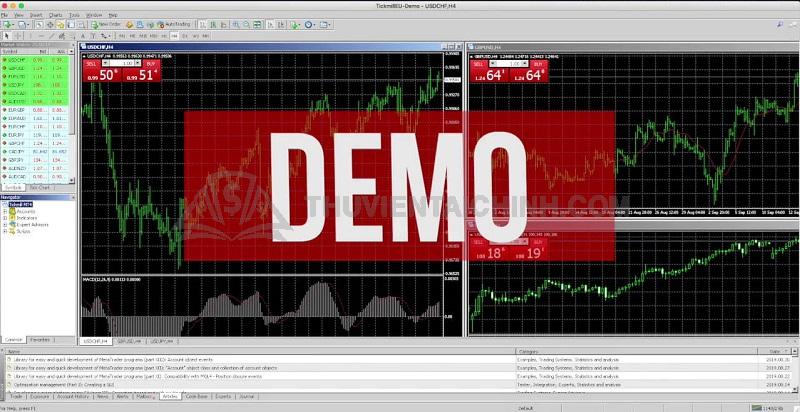Expand the Expert Advisors node in Navigator
The height and width of the screenshot is (412, 800).
coord(6,224)
